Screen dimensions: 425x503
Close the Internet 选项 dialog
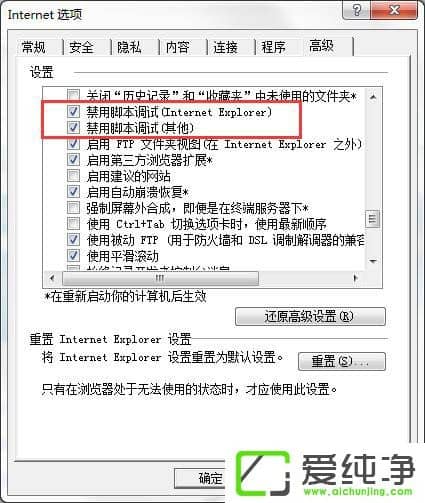394,10
